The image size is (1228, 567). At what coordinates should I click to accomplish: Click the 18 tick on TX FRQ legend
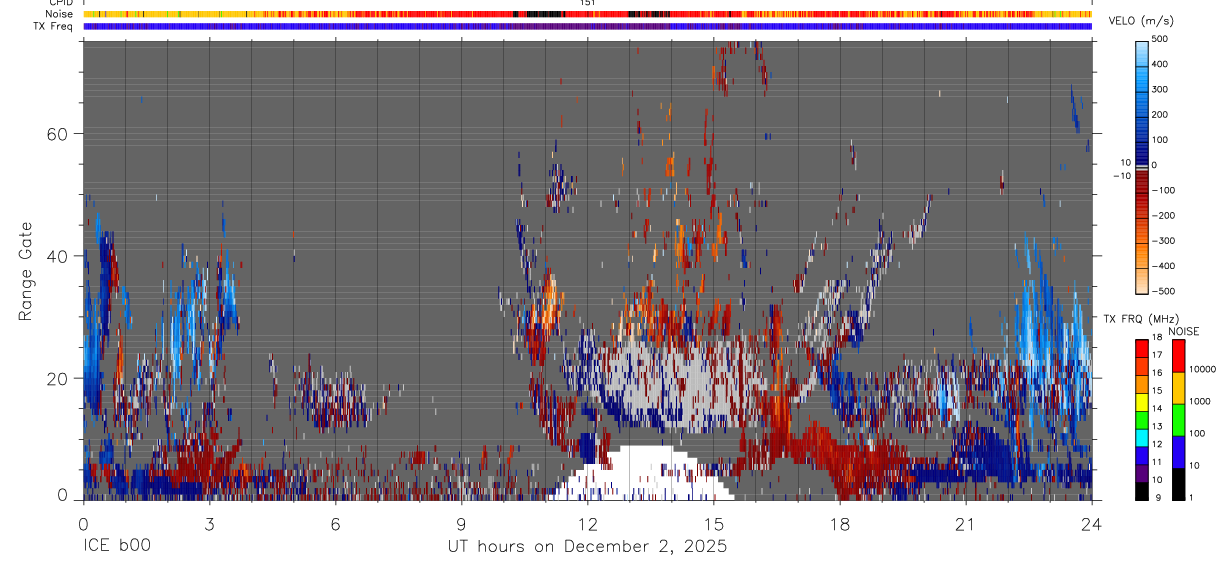[x=1158, y=338]
